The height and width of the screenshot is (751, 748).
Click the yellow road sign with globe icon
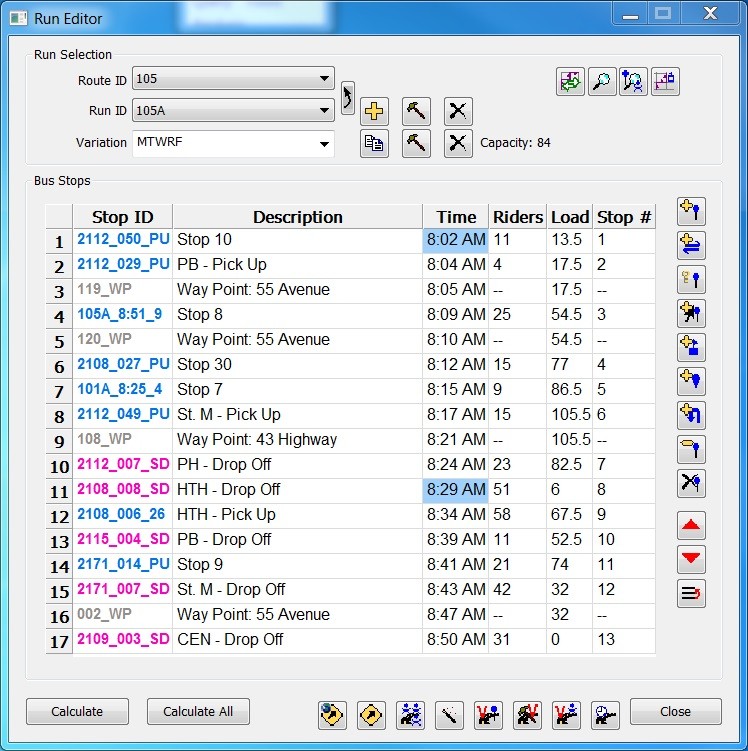[x=332, y=716]
